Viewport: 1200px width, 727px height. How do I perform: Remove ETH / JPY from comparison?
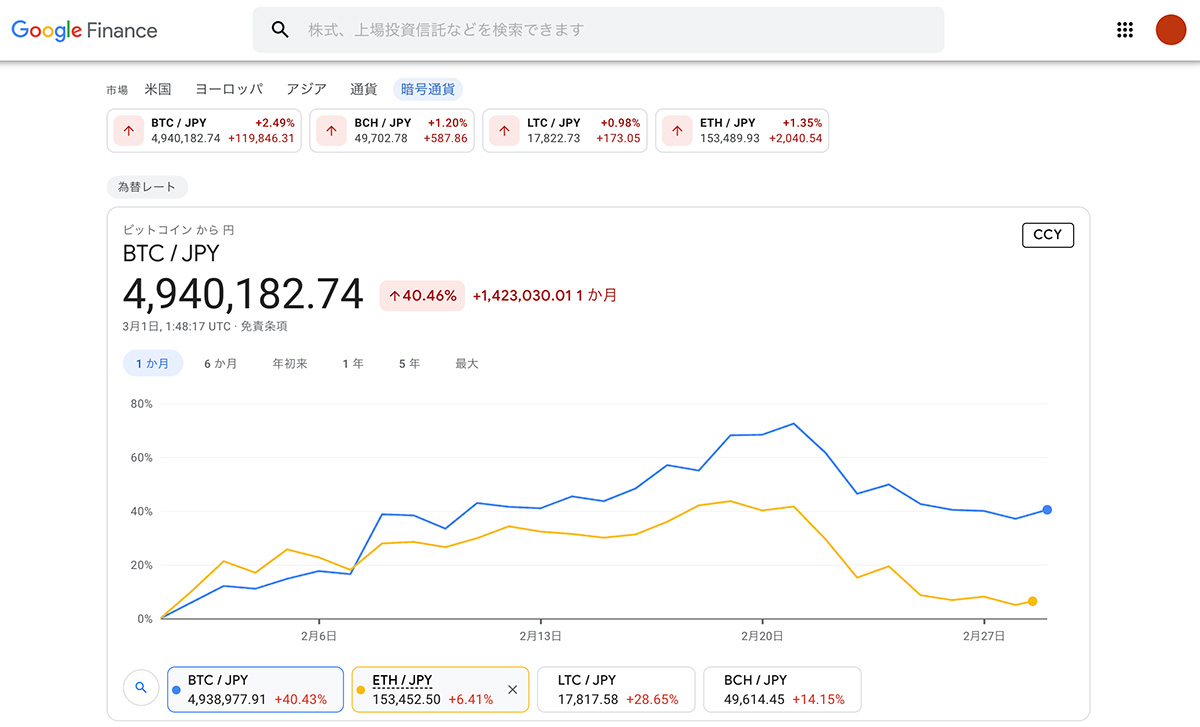[513, 689]
